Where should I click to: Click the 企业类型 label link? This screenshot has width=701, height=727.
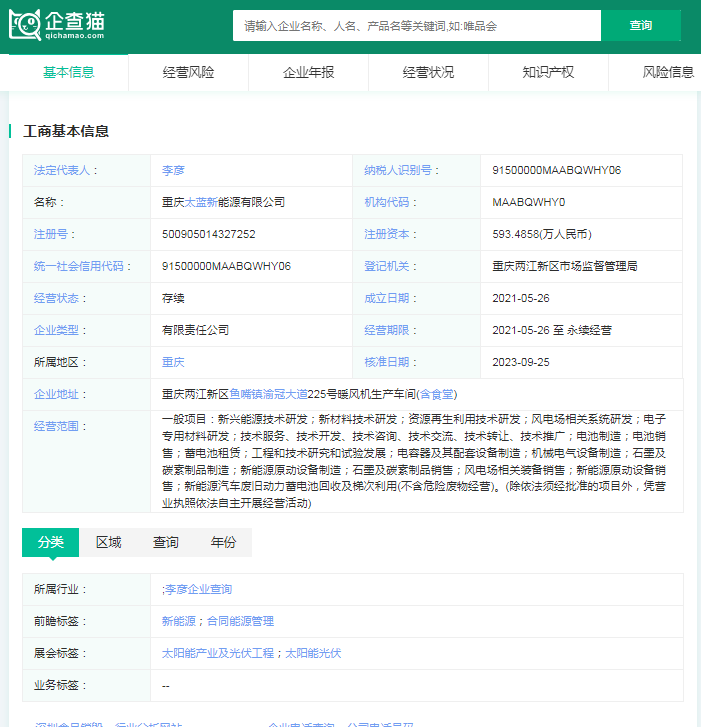click(x=56, y=331)
